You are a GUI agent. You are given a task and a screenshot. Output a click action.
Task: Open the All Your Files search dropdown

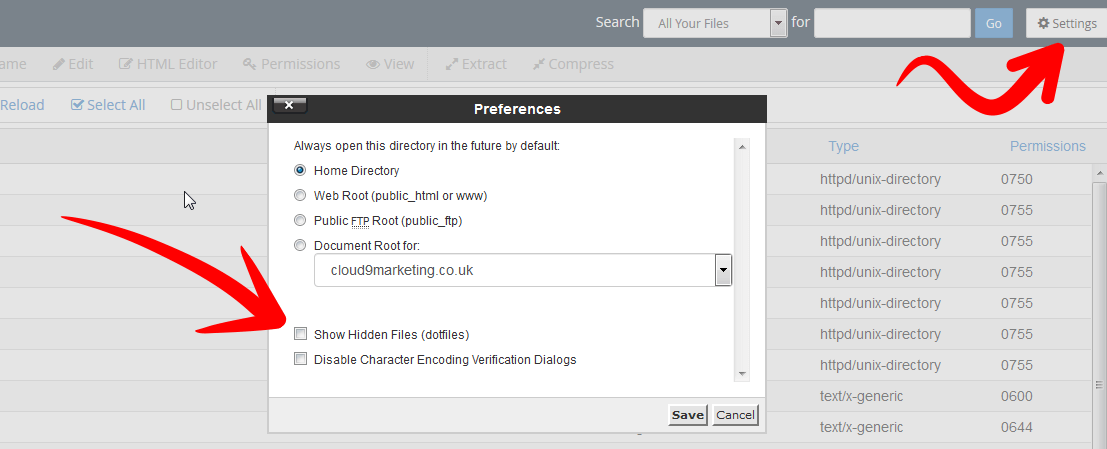[779, 23]
